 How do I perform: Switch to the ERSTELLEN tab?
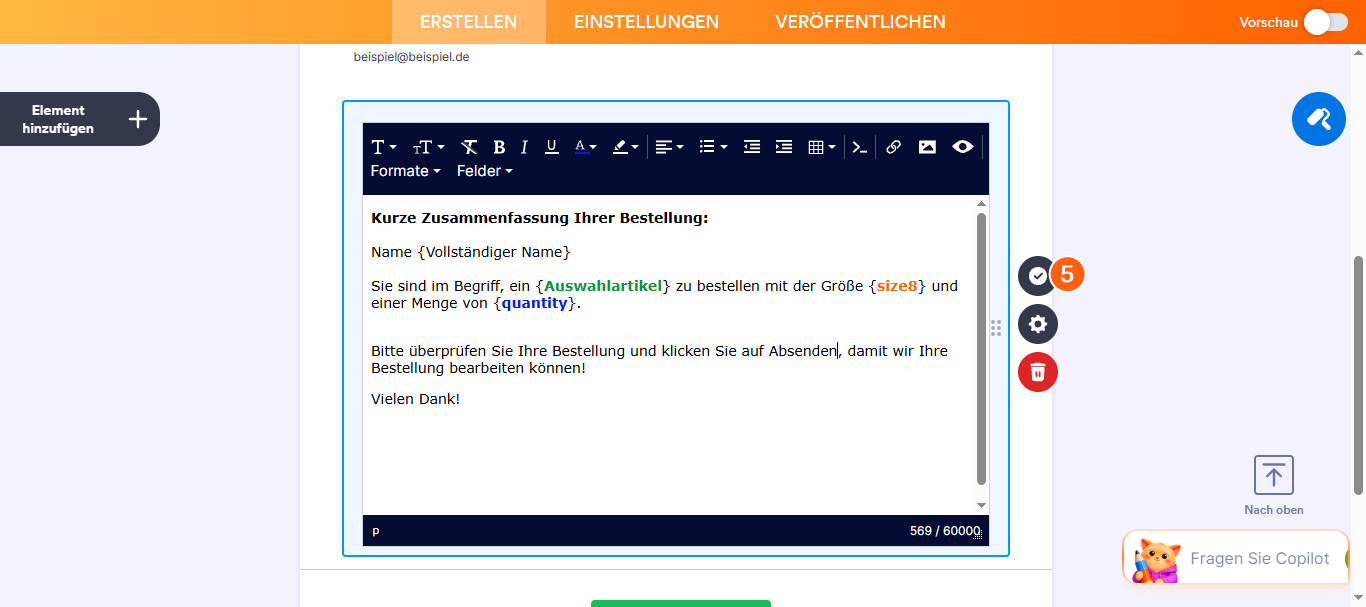click(469, 22)
